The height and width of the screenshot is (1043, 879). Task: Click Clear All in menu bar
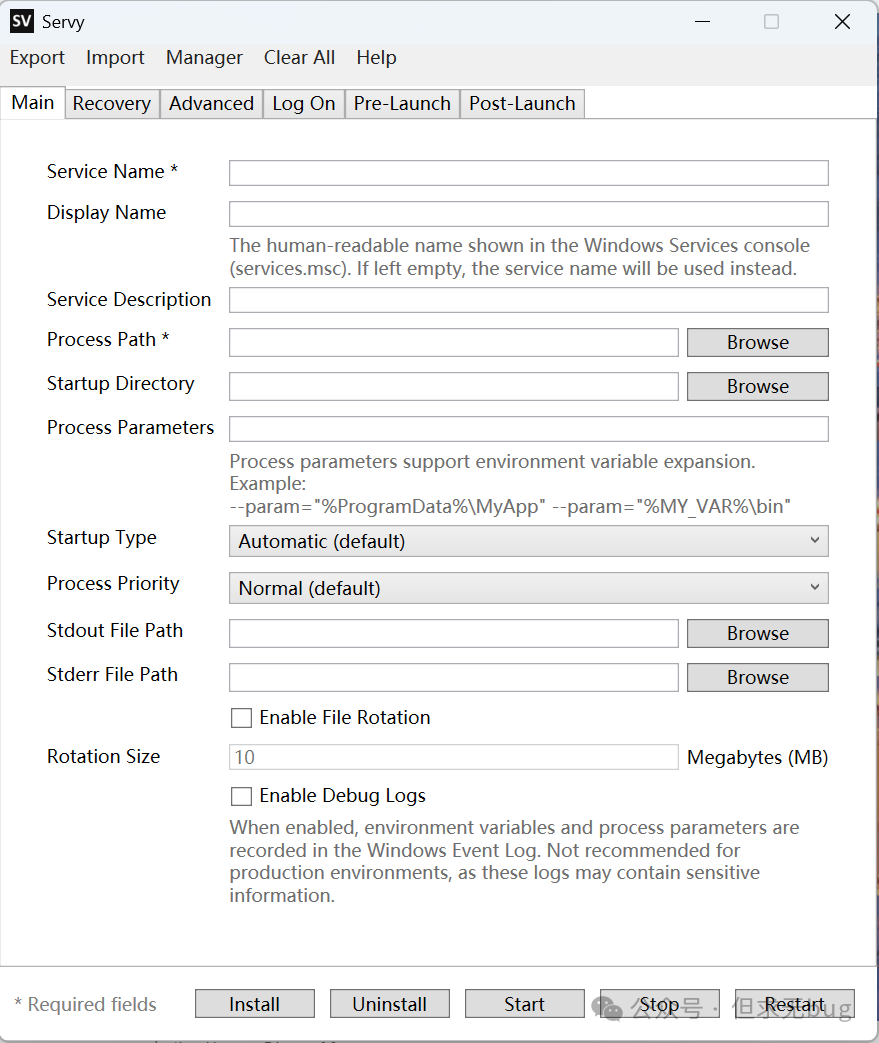pos(299,58)
